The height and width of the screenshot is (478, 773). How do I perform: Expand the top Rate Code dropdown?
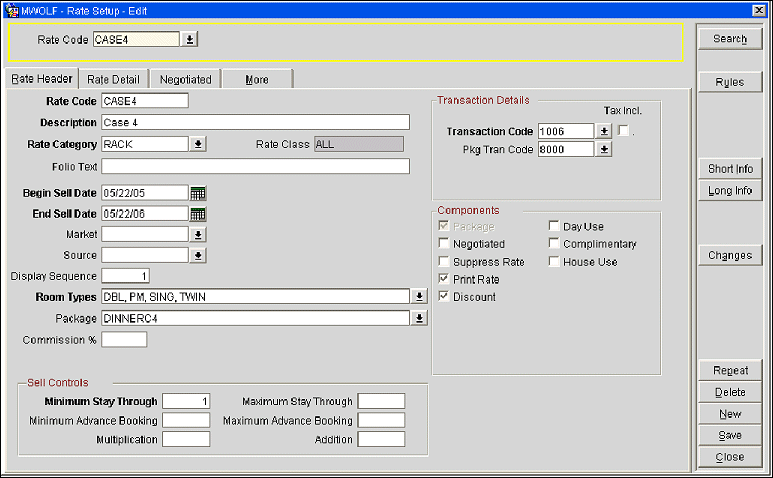(190, 40)
